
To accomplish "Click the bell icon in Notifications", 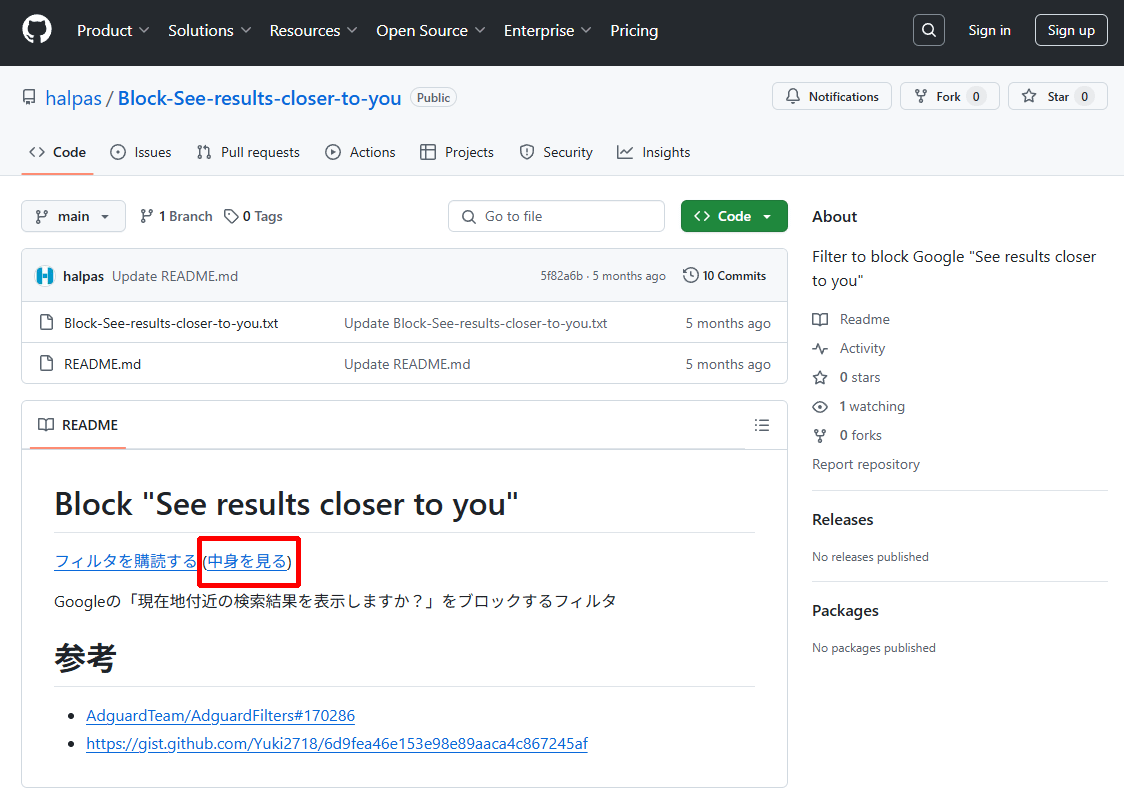I will pos(793,96).
